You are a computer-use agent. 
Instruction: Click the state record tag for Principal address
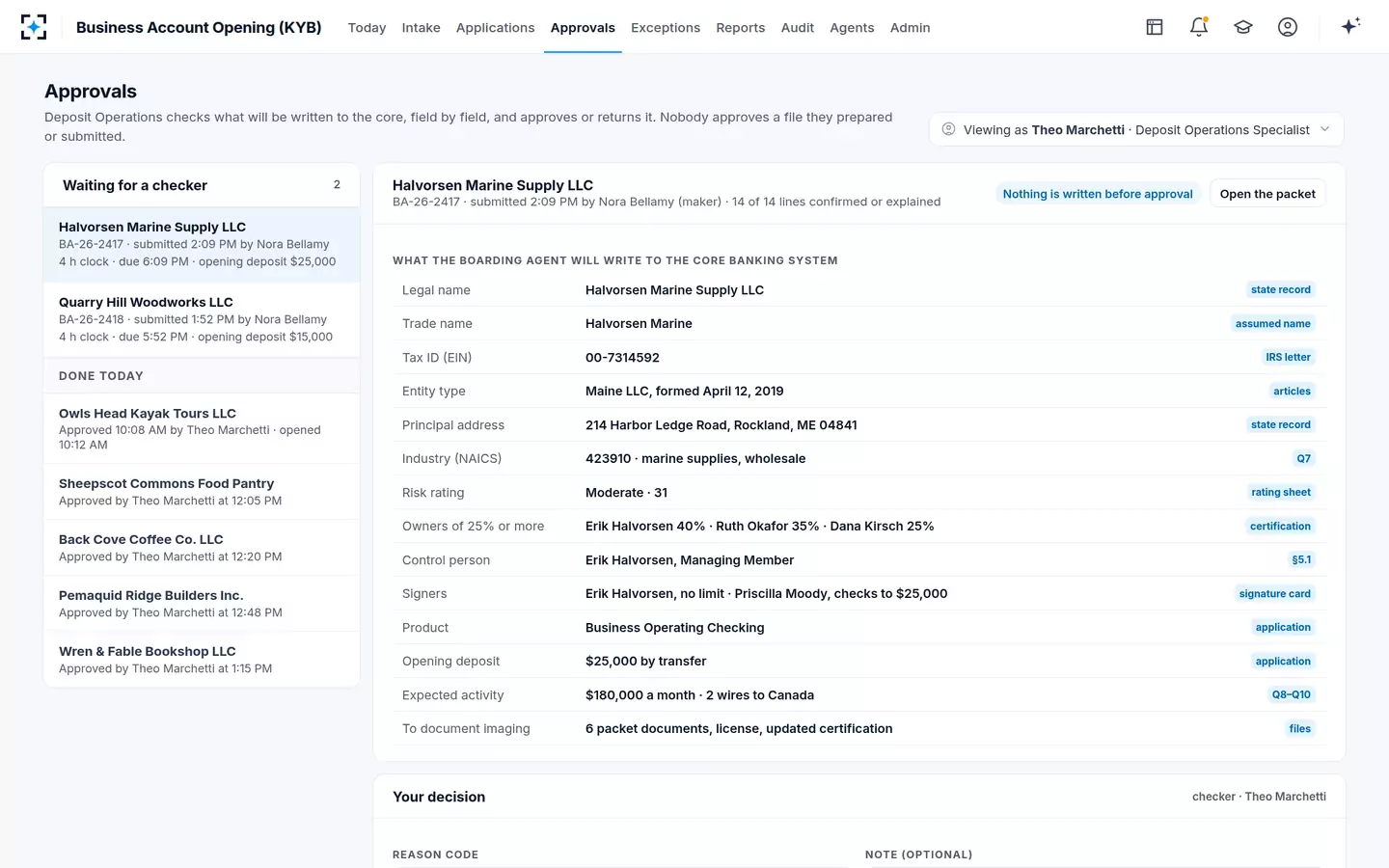(x=1281, y=424)
